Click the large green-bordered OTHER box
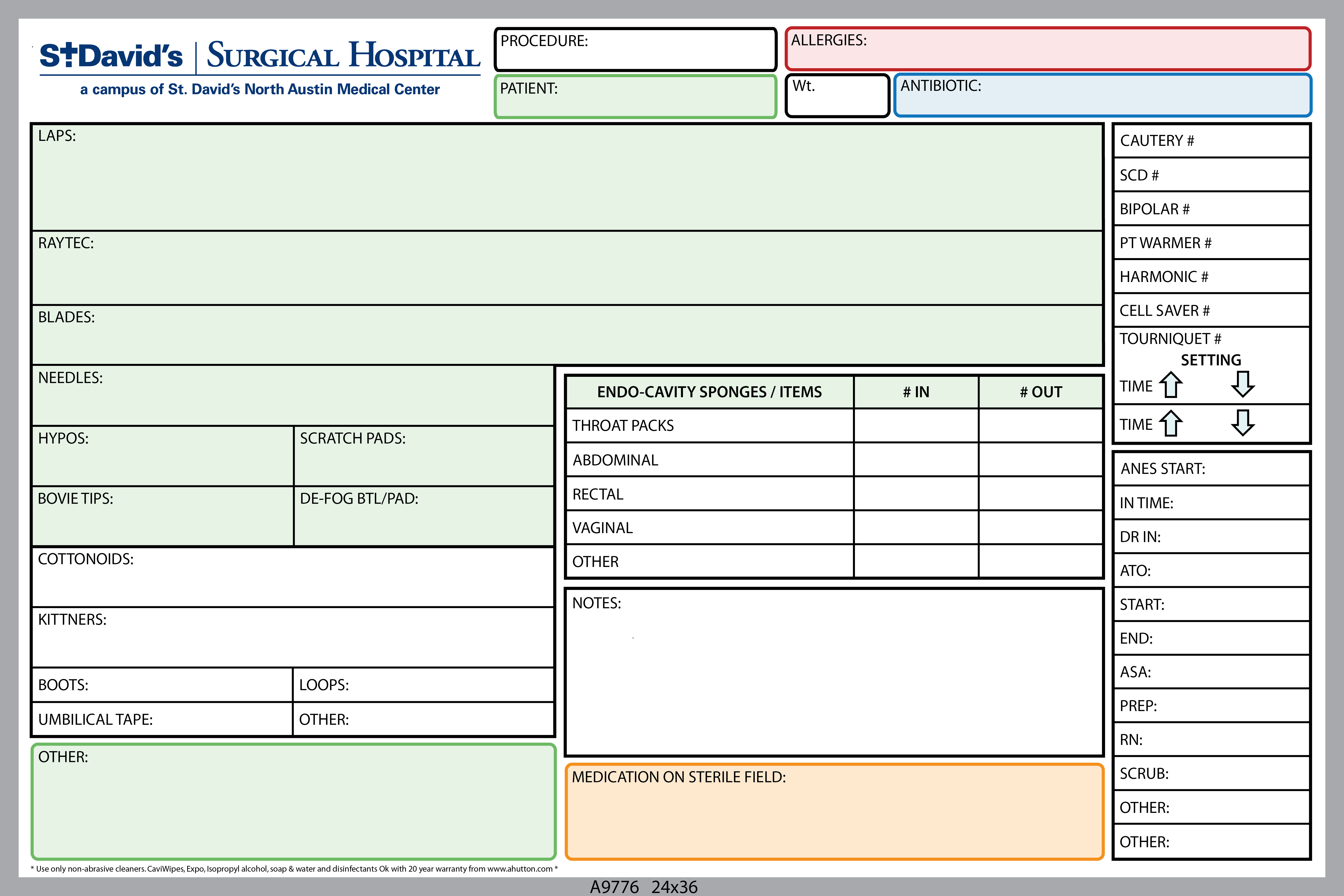The width and height of the screenshot is (1344, 896). pyautogui.click(x=294, y=802)
